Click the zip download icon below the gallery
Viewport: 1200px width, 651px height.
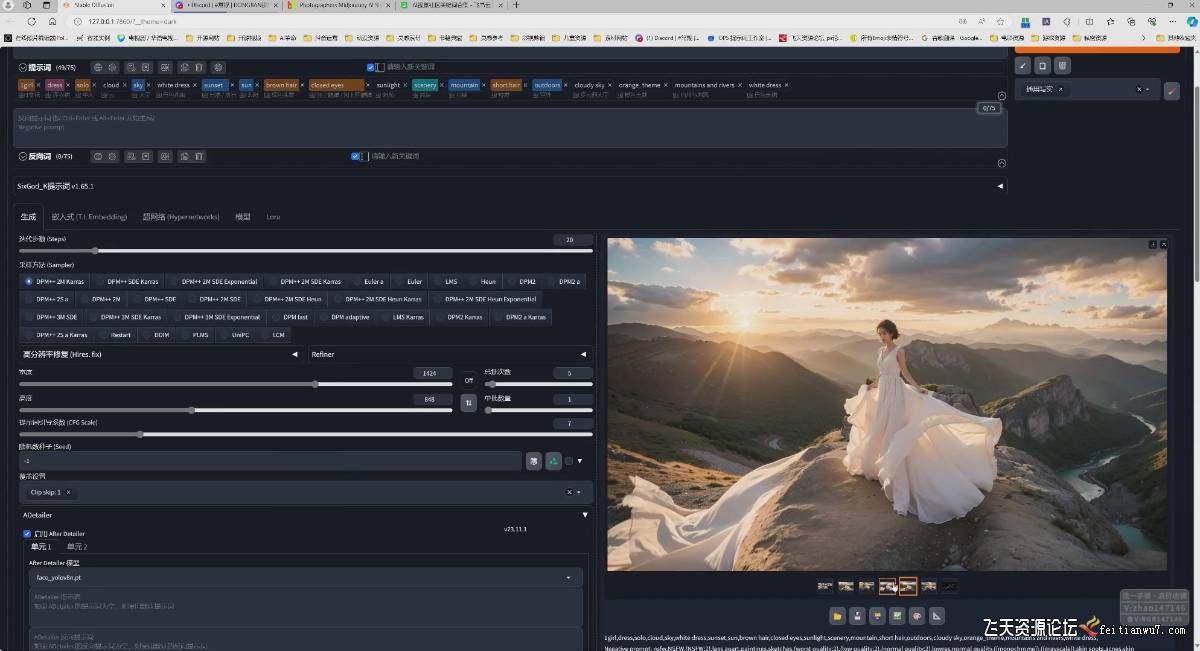[x=877, y=615]
